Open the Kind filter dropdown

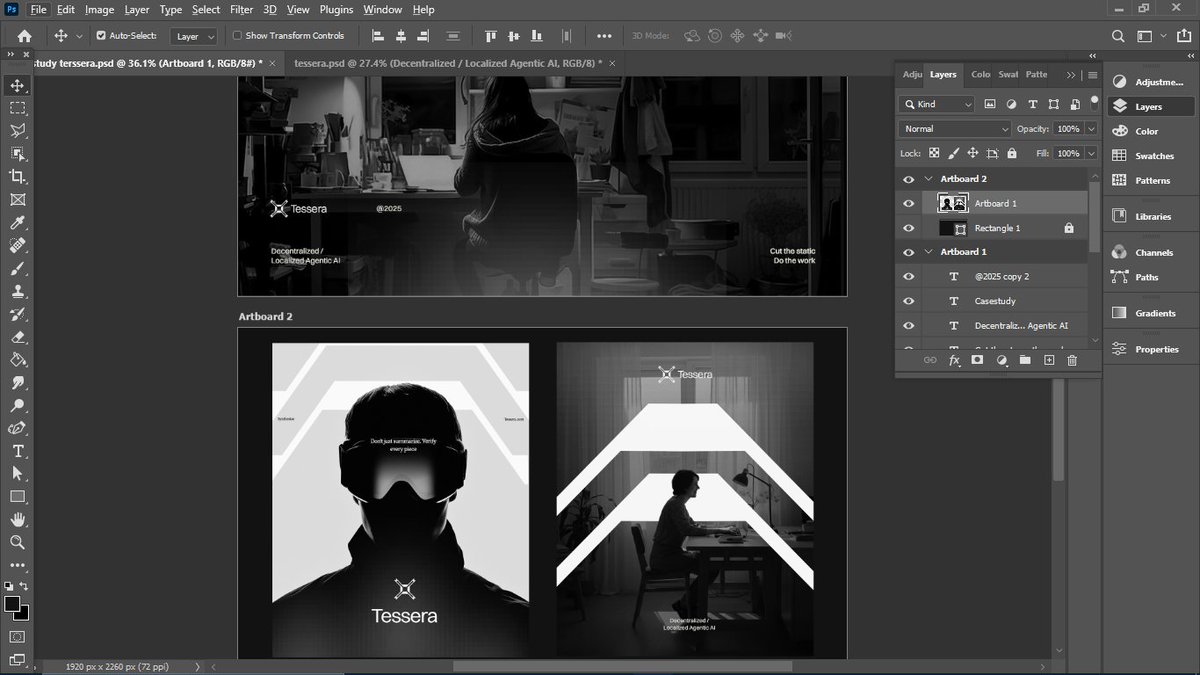click(937, 104)
